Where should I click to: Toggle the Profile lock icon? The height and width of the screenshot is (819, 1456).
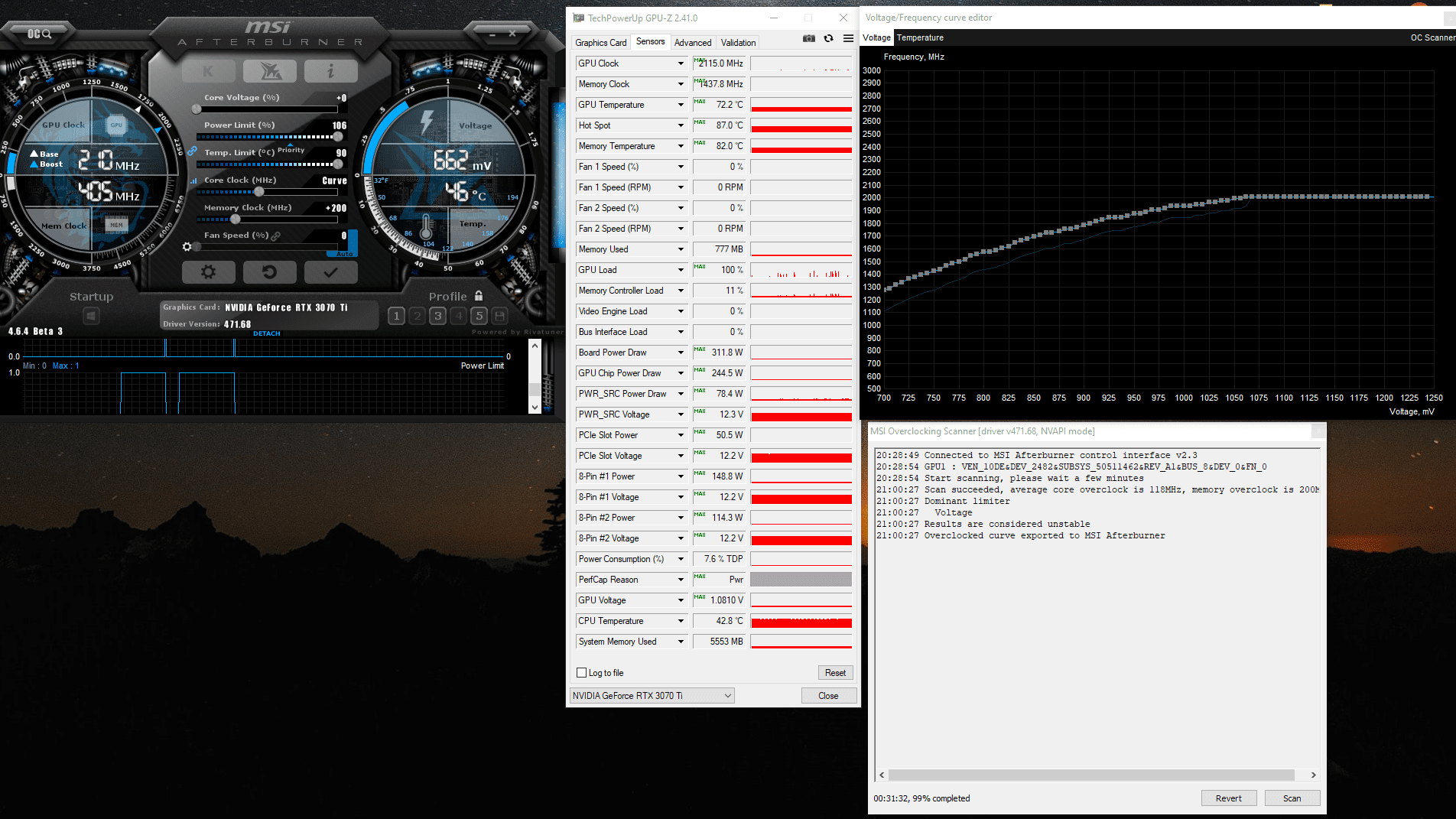coord(479,296)
